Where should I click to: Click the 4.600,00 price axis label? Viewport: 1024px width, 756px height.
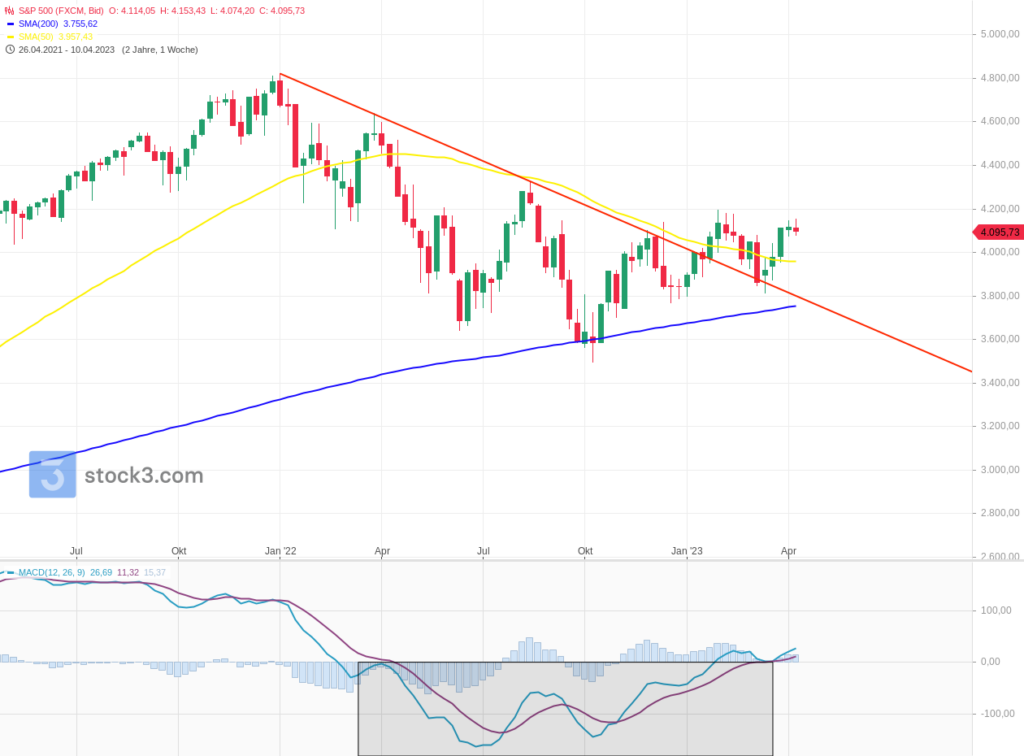(x=1000, y=121)
